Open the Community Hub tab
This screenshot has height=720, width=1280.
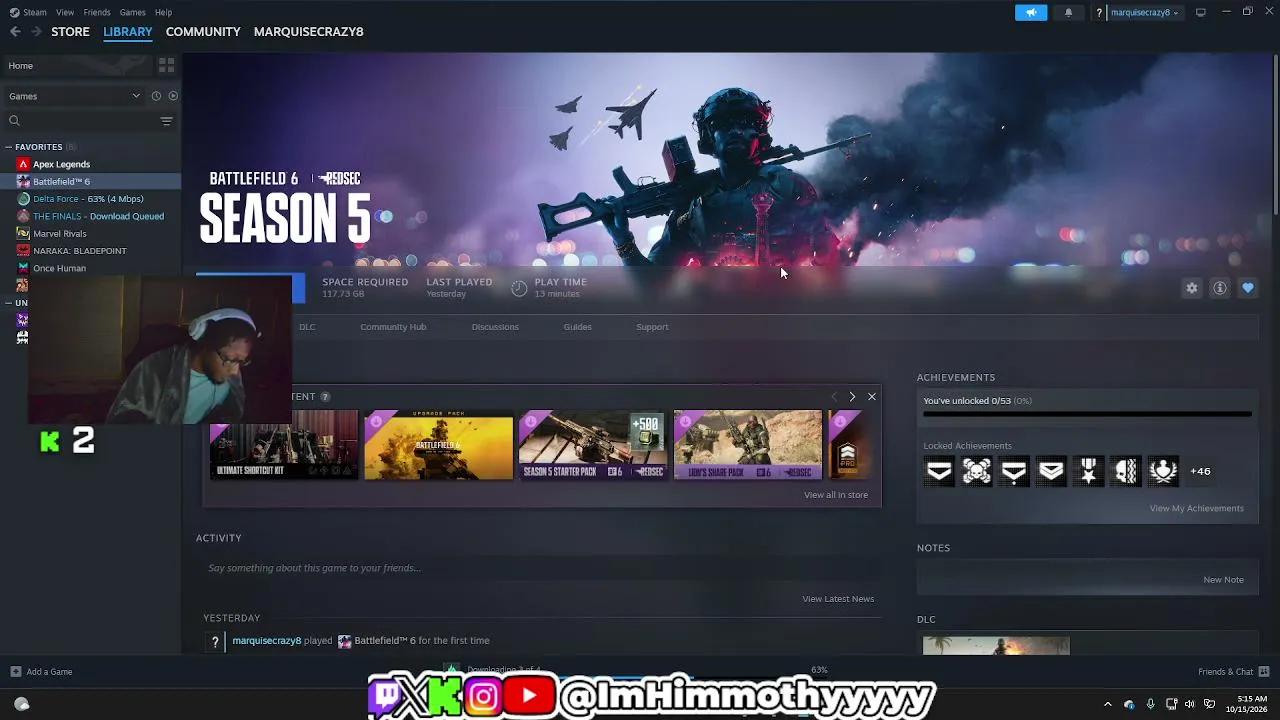[x=393, y=327]
